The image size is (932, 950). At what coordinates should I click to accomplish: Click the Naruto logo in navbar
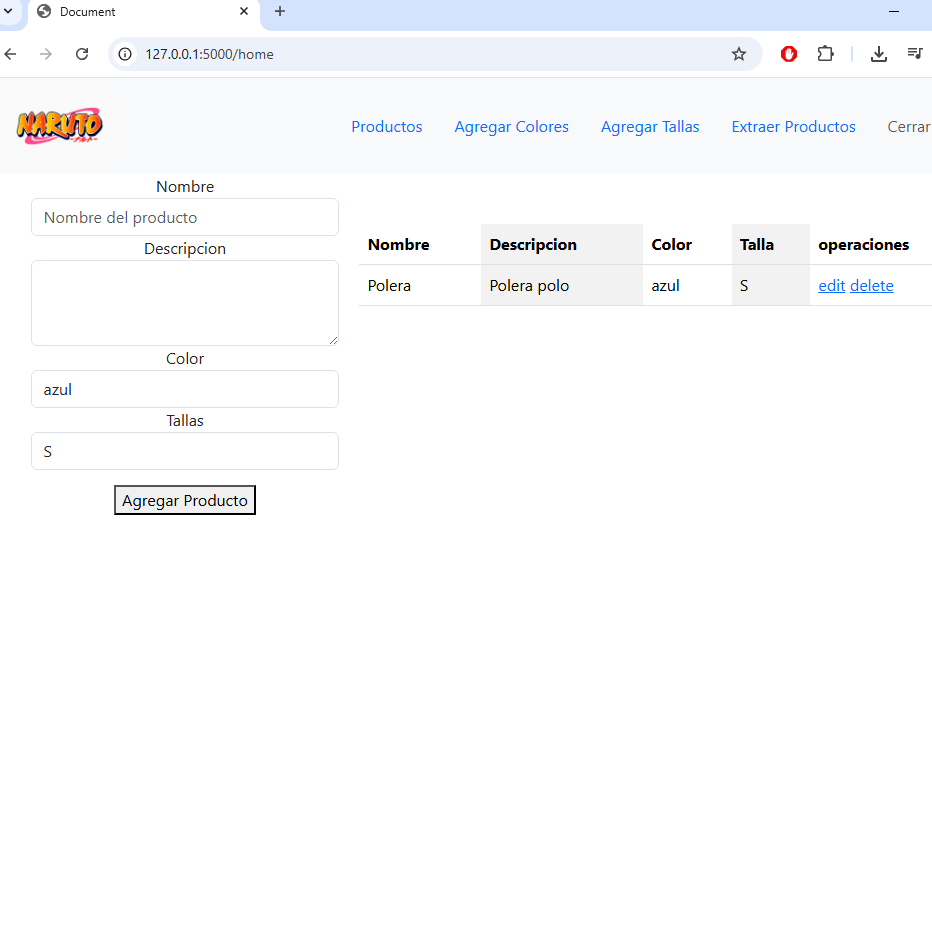[59, 126]
